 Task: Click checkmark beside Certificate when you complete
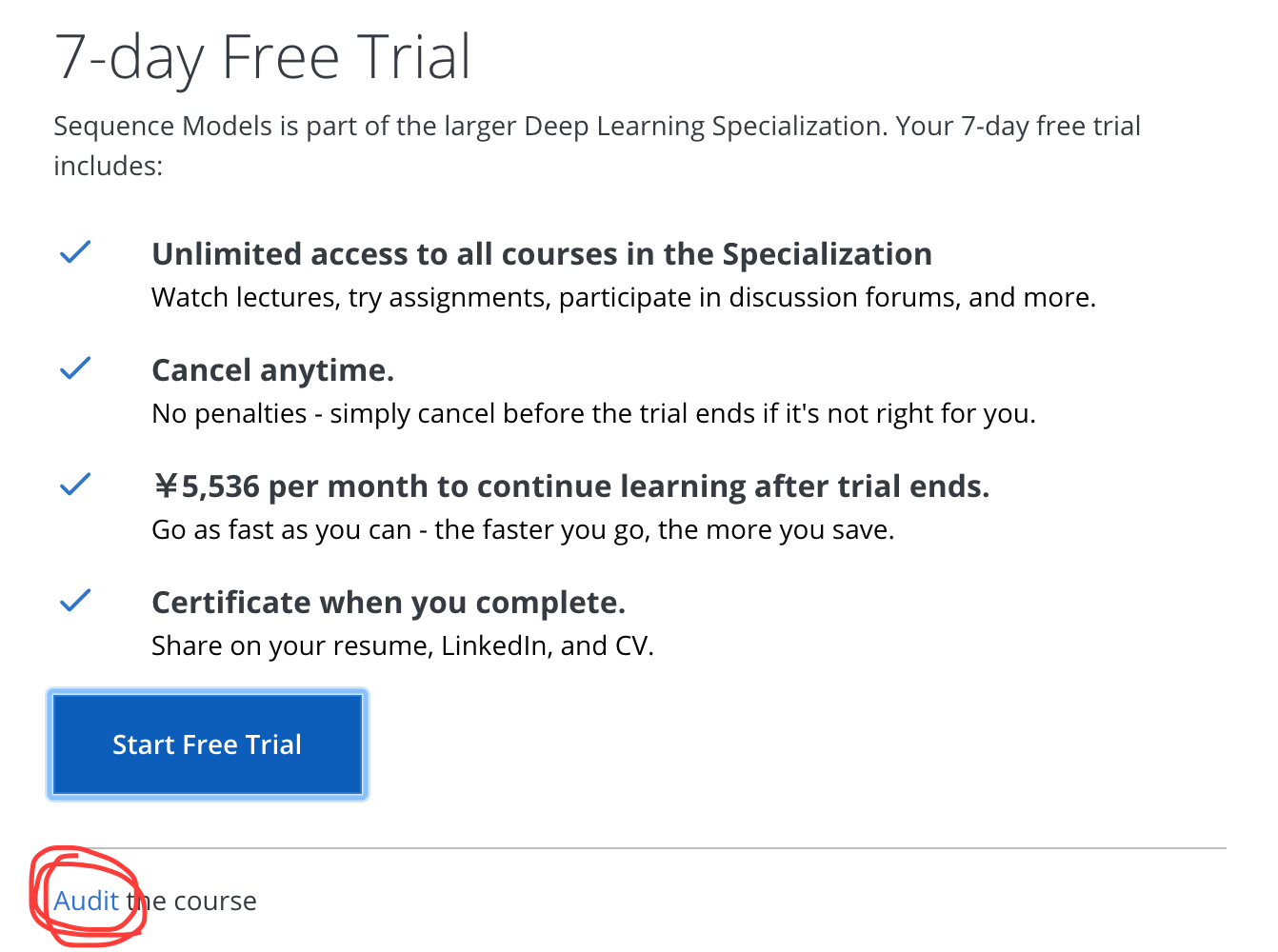click(75, 601)
